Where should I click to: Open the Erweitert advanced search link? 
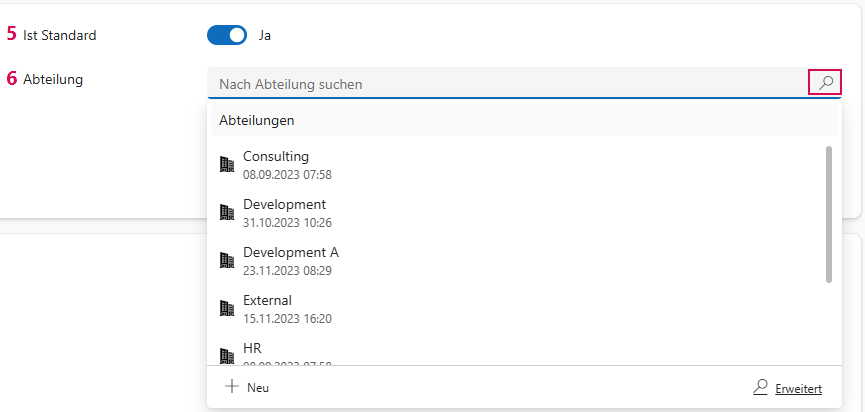pos(798,388)
